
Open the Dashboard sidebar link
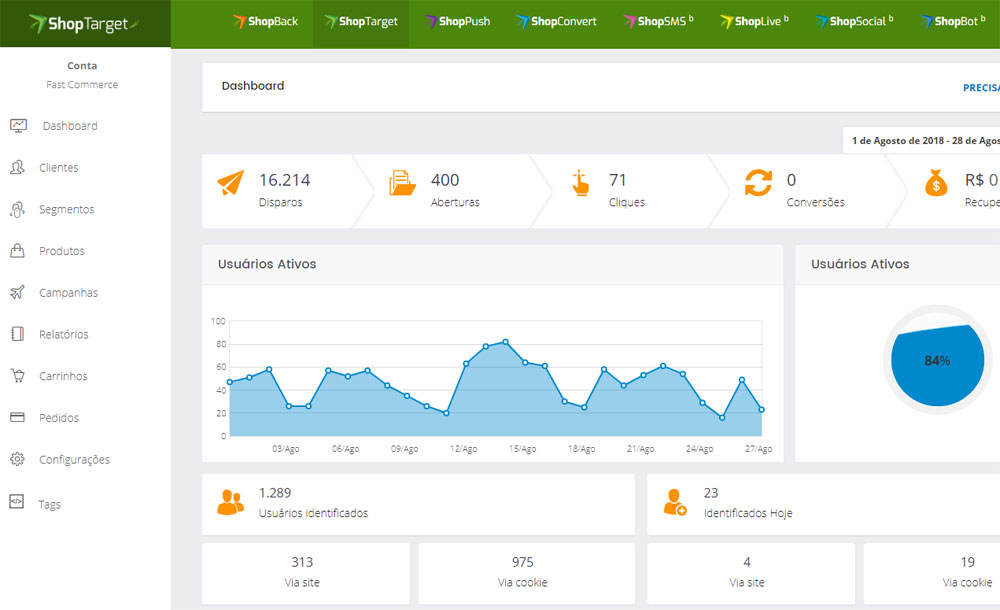point(70,126)
